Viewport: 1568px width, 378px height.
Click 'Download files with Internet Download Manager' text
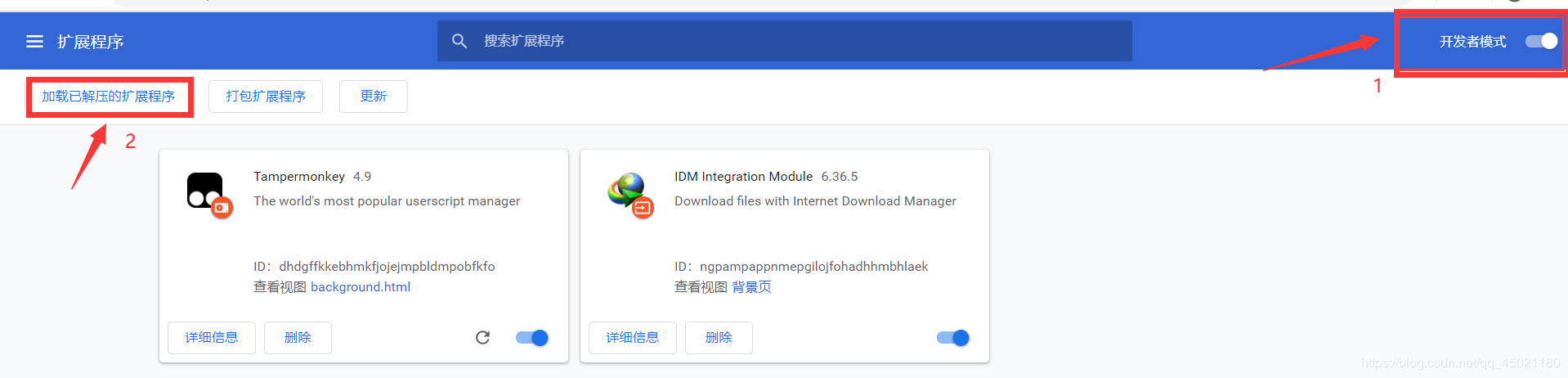coord(815,201)
